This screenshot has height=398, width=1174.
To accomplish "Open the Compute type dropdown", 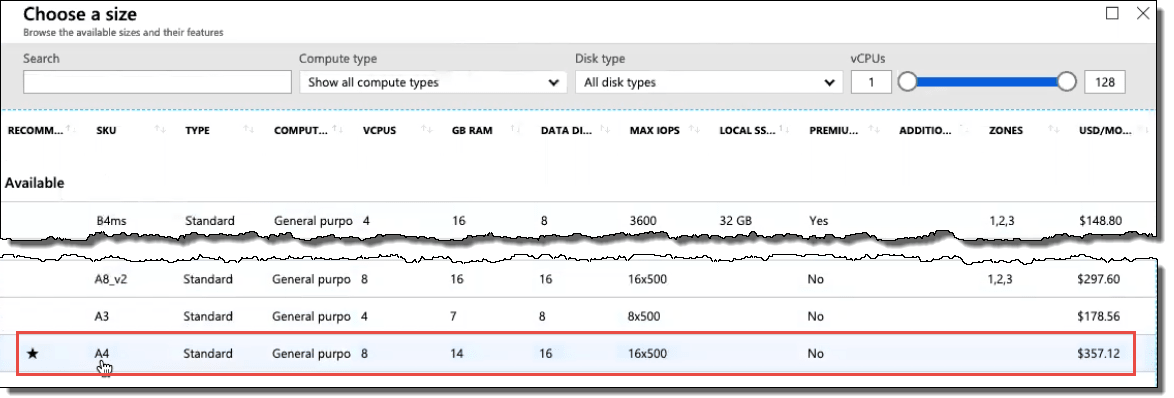I will tap(433, 82).
